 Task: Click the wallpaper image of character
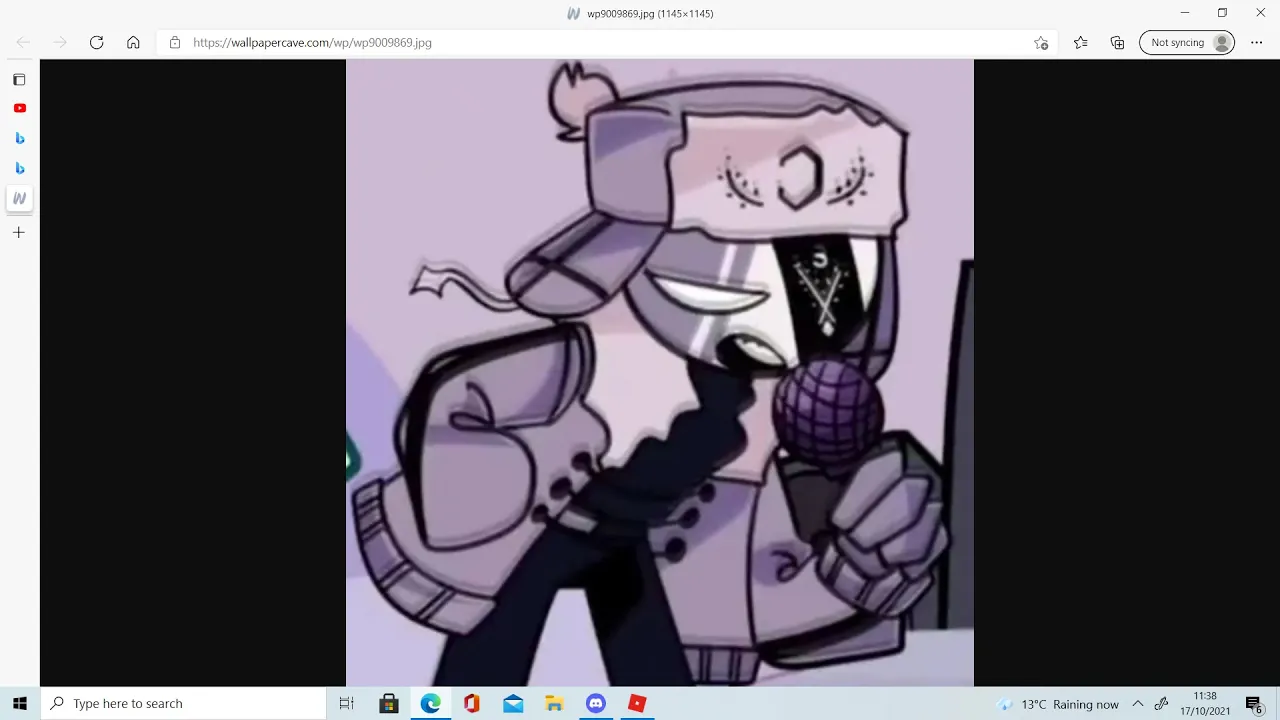tap(660, 373)
